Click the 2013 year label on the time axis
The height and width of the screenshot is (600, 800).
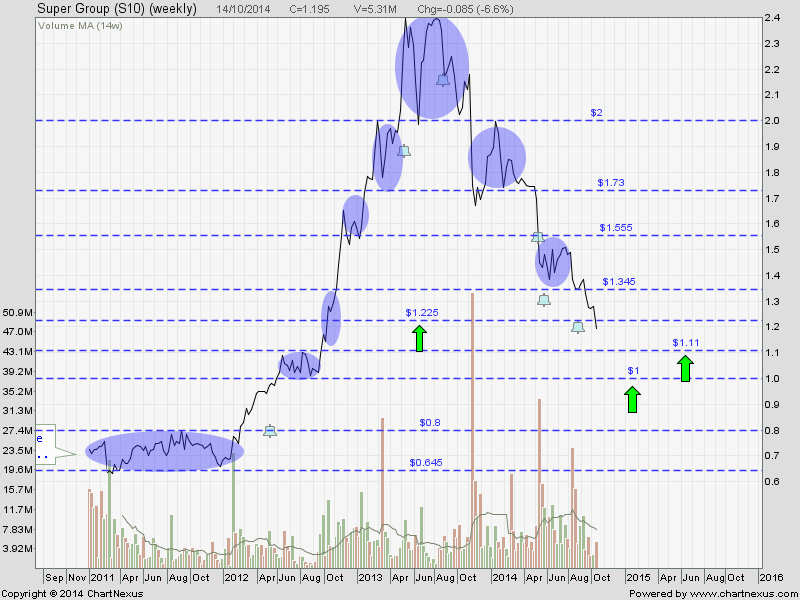click(x=370, y=578)
